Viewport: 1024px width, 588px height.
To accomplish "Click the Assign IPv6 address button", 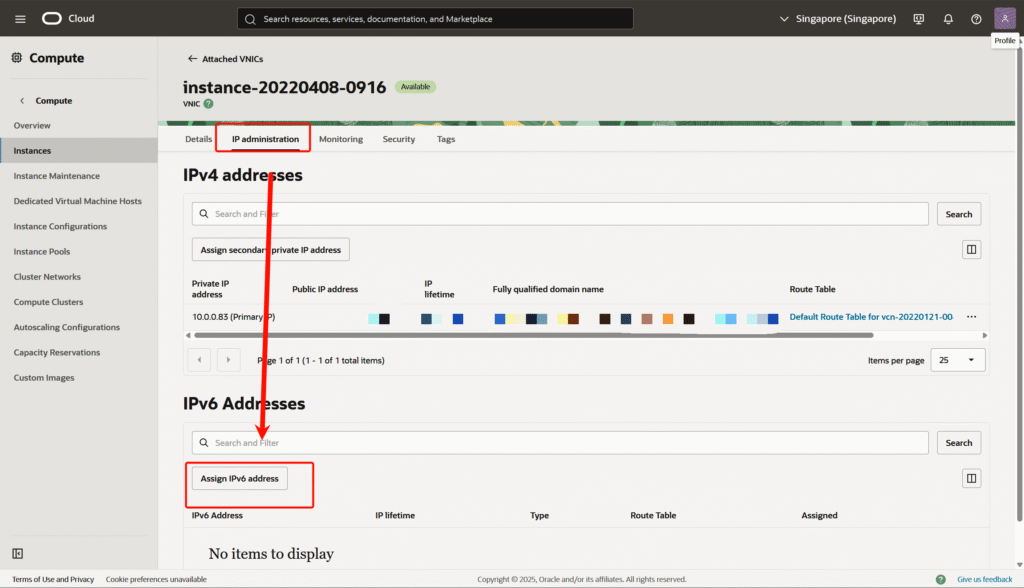I will [240, 479].
